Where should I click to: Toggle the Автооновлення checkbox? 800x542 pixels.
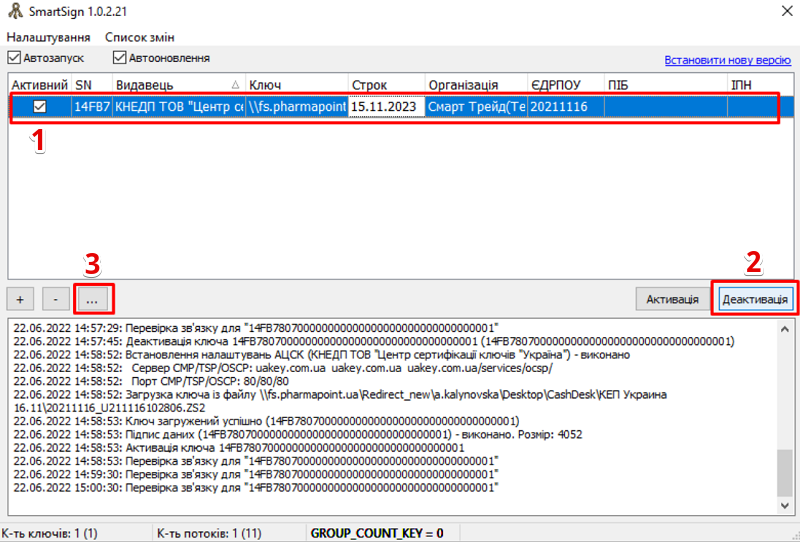coord(120,58)
